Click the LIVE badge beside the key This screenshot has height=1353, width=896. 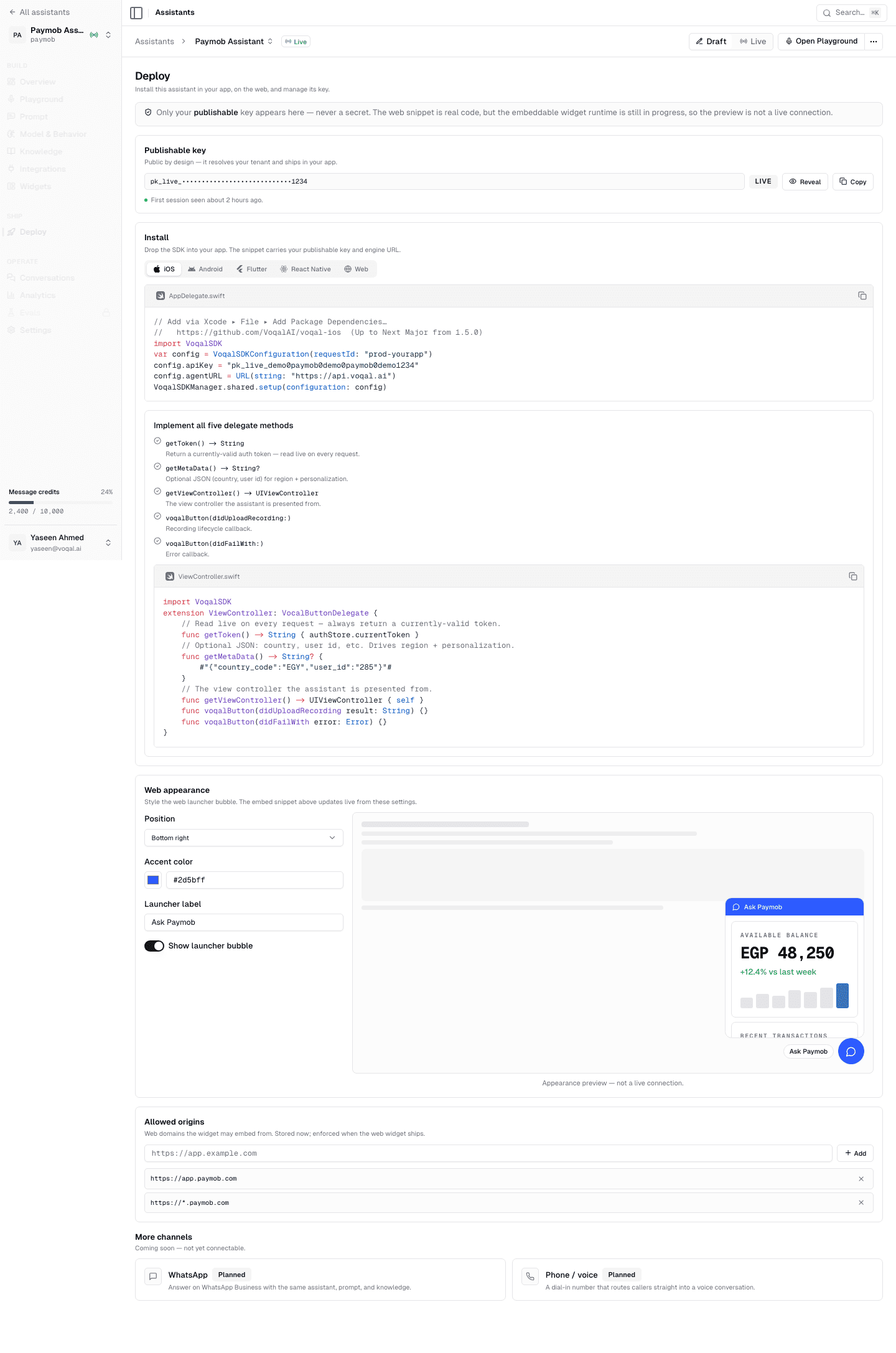tap(763, 181)
